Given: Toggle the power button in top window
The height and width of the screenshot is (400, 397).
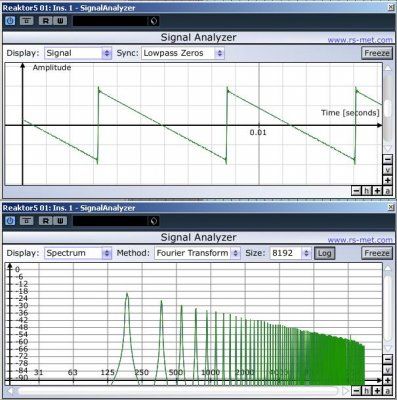Looking at the screenshot, I should [x=10, y=21].
